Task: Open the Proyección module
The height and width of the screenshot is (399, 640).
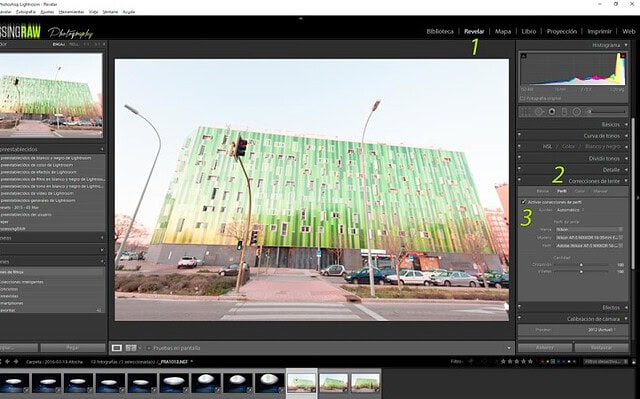Action: pyautogui.click(x=562, y=31)
